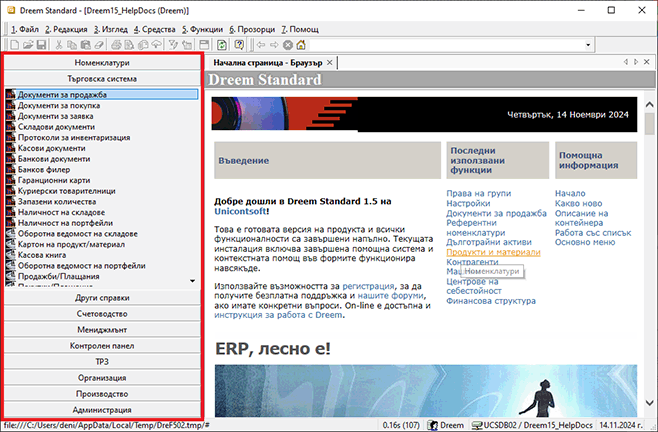This screenshot has height=432, width=658.
Task: Click the browser scrollbar down arrow
Action: (x=649, y=403)
